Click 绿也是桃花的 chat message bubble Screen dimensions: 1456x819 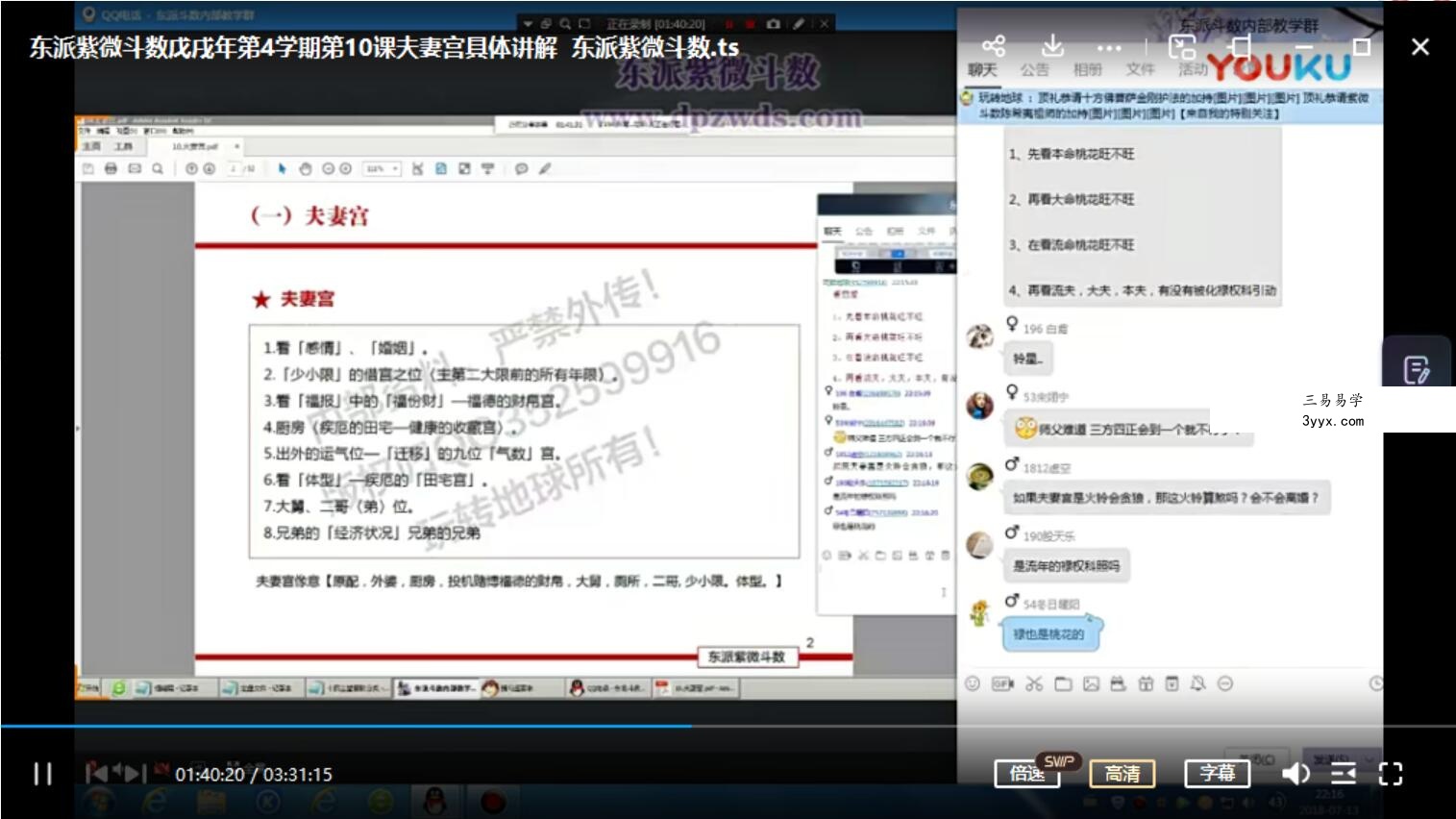point(1050,633)
